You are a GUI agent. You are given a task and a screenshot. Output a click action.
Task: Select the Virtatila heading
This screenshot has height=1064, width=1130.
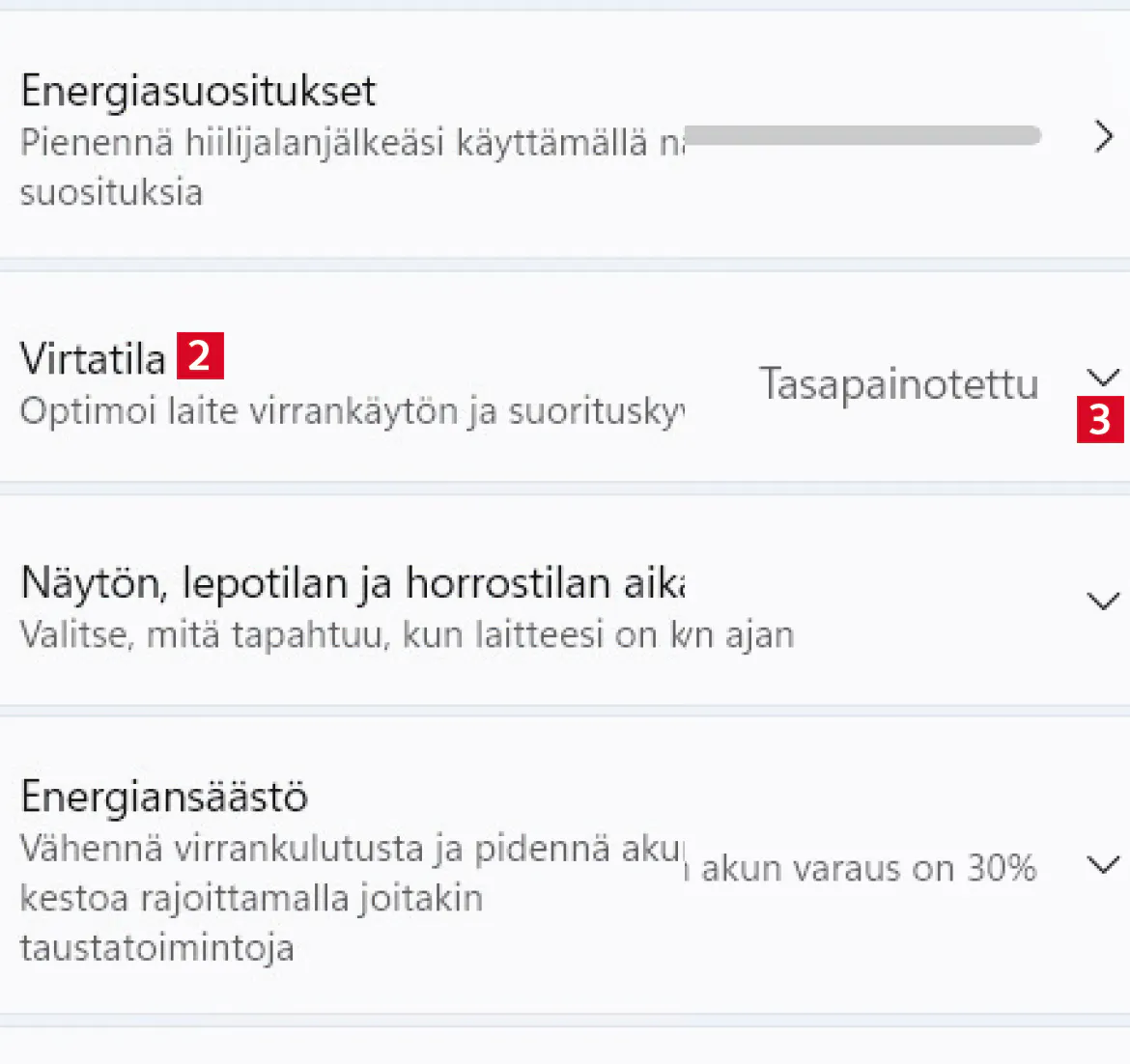pos(94,359)
